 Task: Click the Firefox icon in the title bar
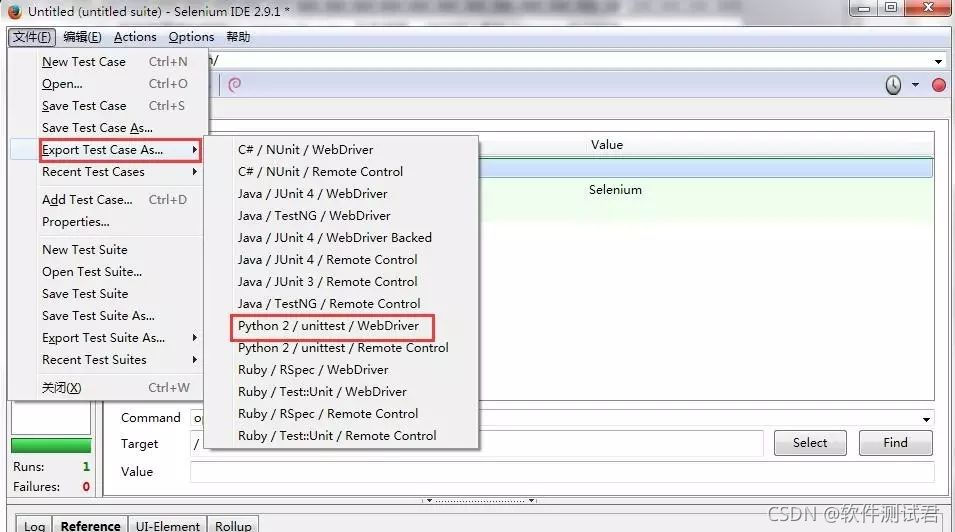point(14,12)
